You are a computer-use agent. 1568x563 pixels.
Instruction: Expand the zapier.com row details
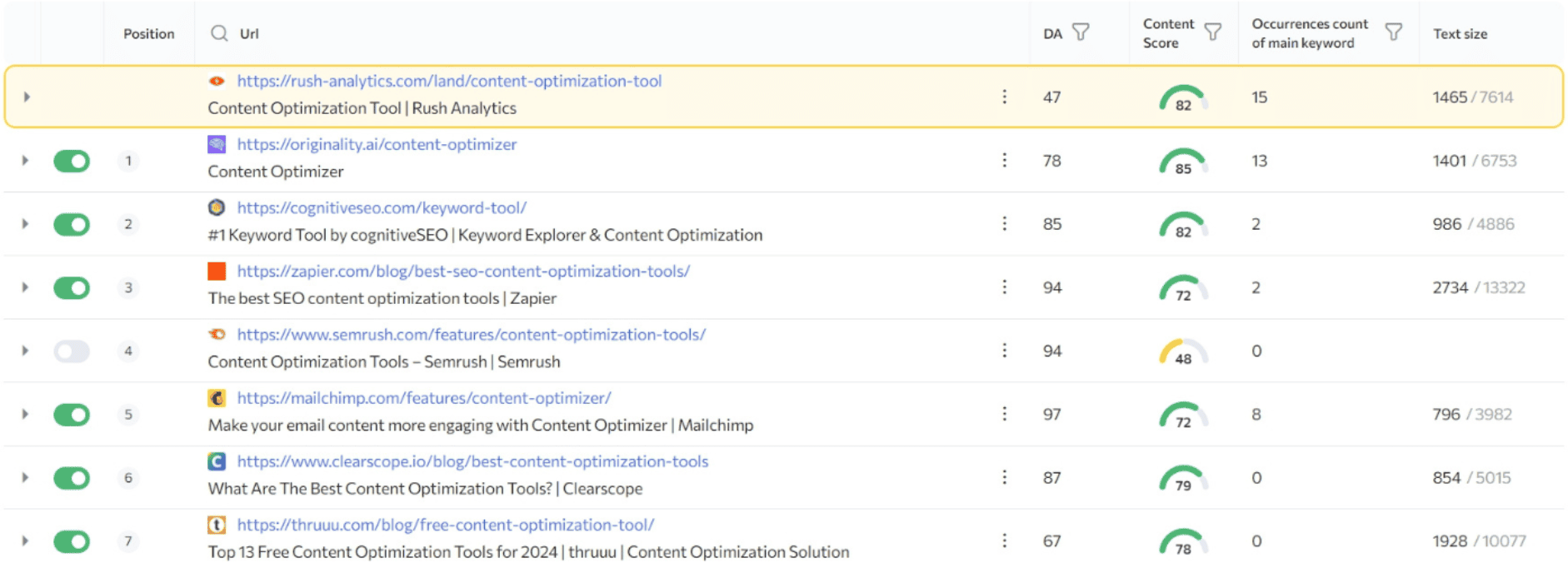[25, 286]
